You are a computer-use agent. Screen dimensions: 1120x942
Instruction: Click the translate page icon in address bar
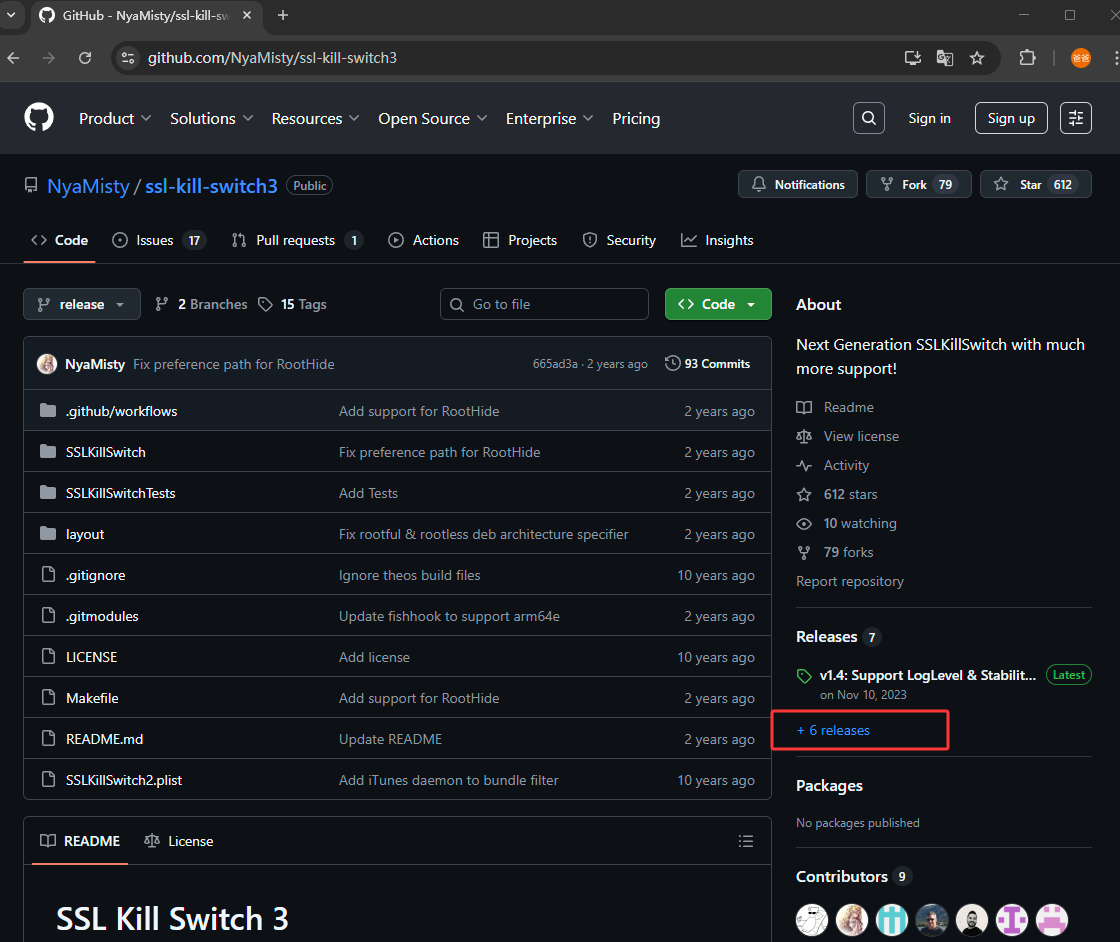[944, 58]
